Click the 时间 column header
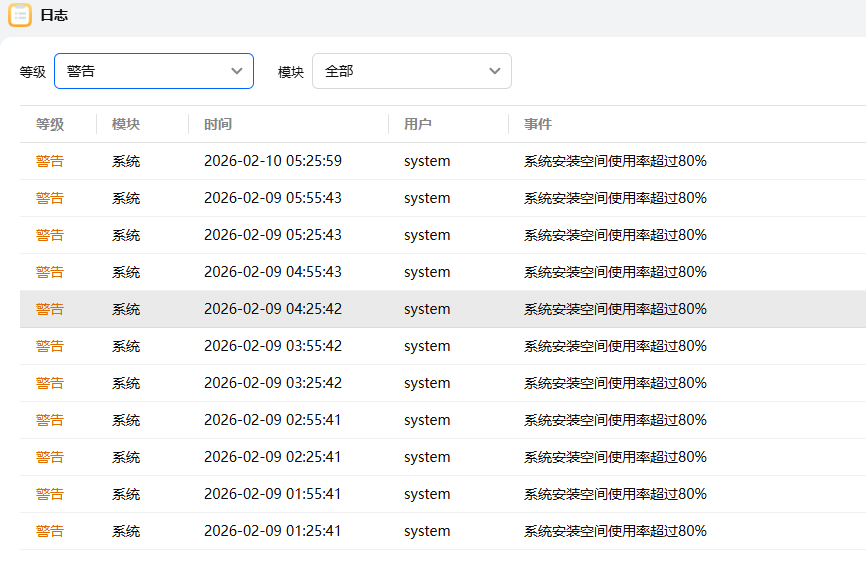This screenshot has width=866, height=561. tap(218, 124)
